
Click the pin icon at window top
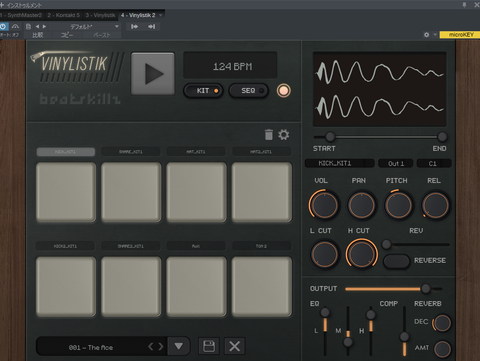464,5
